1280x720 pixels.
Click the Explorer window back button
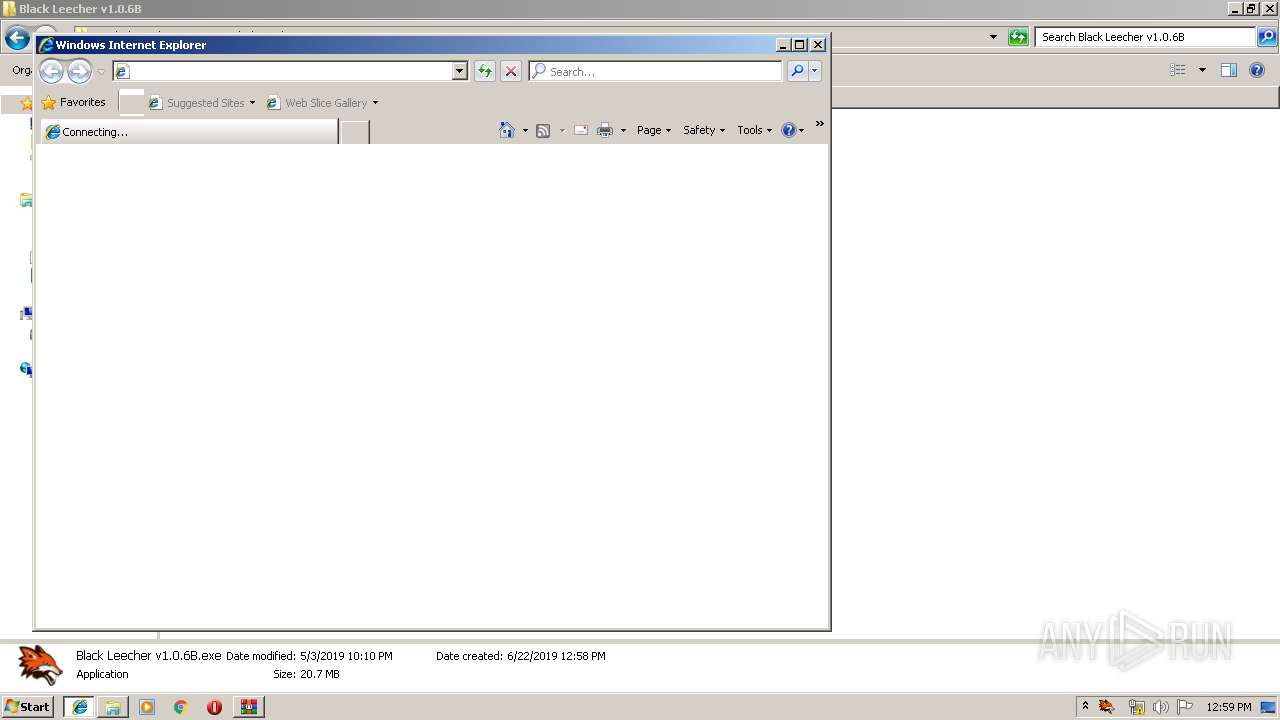(x=17, y=38)
